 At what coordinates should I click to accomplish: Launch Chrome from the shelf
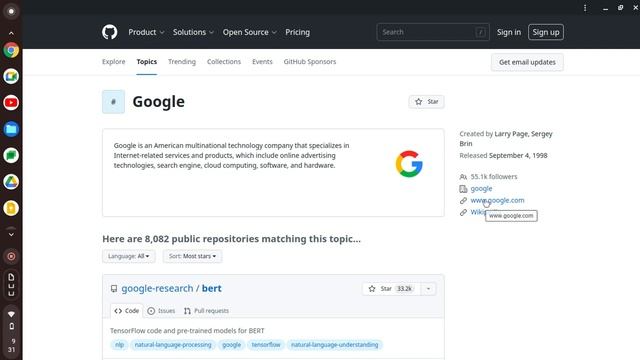coord(11,50)
